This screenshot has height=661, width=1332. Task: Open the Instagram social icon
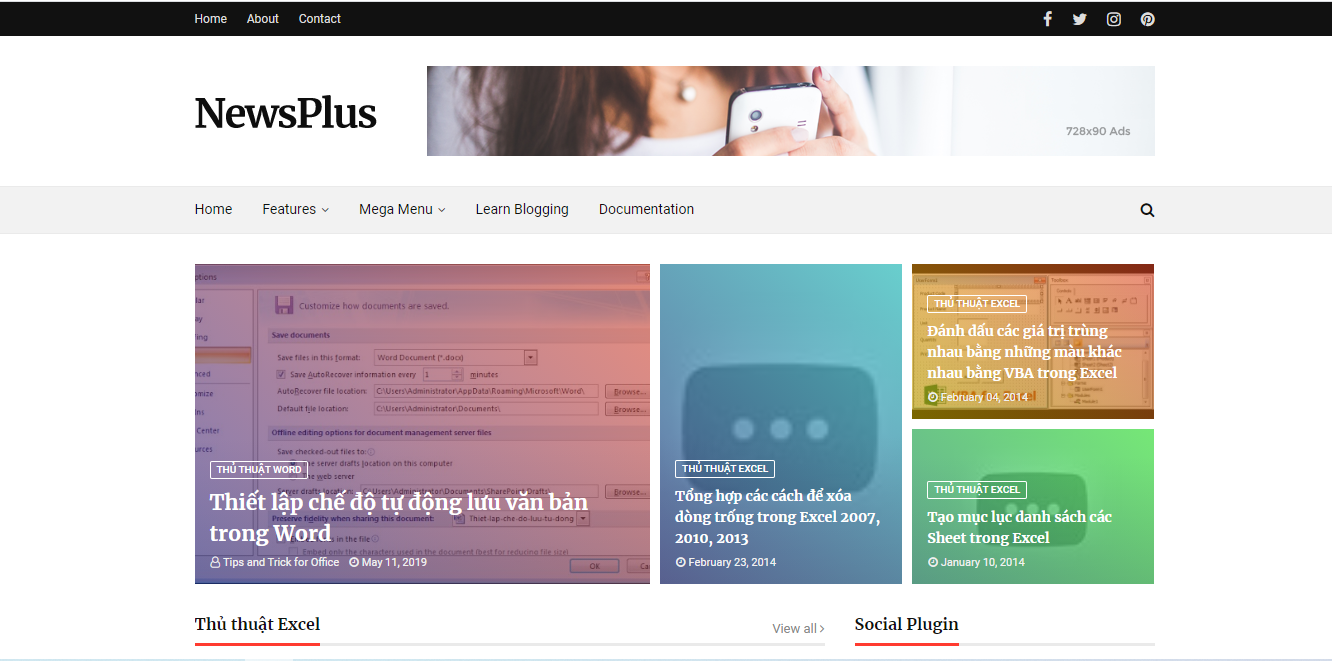coord(1113,19)
